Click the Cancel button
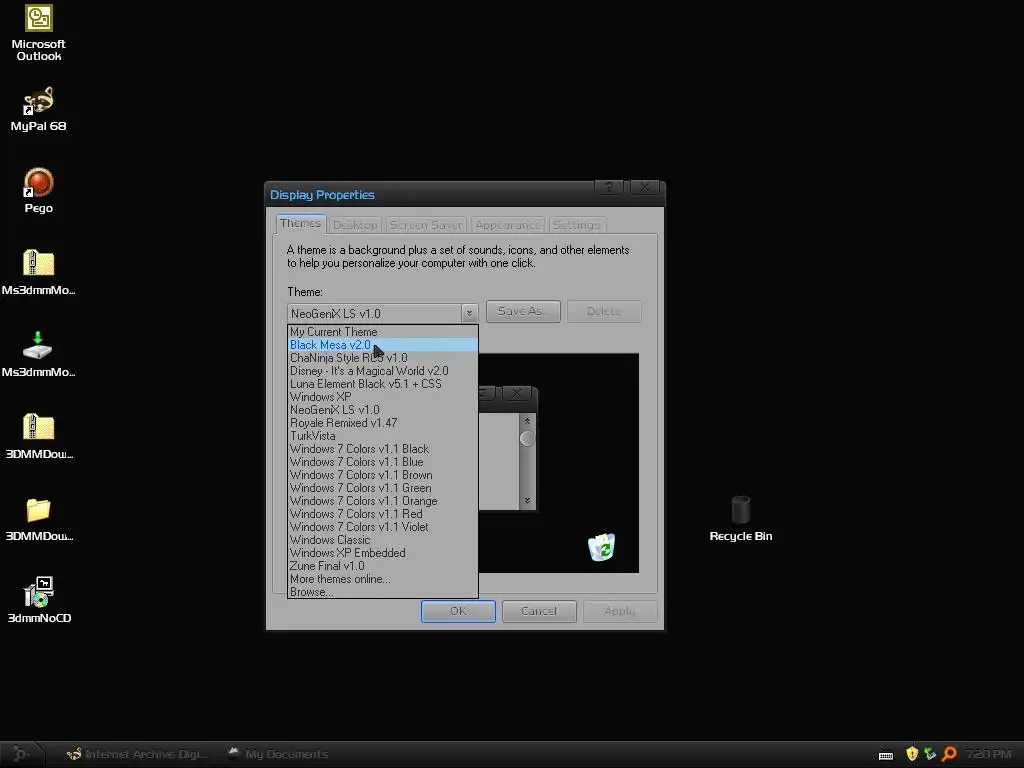 [x=539, y=611]
